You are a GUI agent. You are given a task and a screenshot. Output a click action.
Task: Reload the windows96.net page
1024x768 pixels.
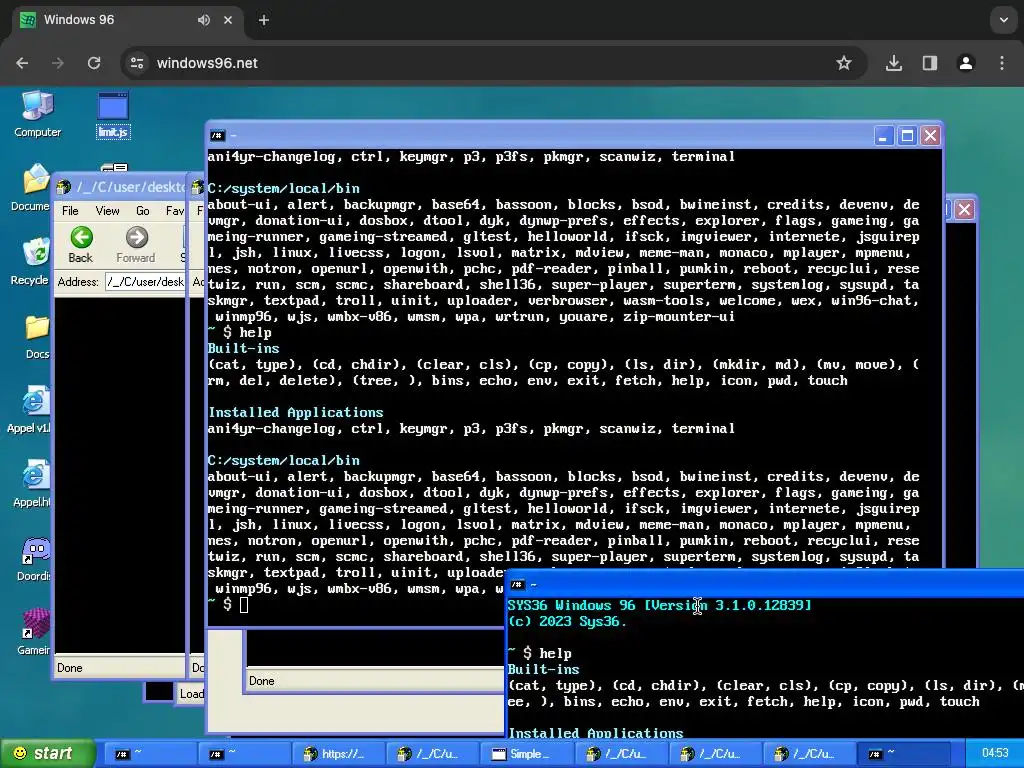tap(94, 63)
